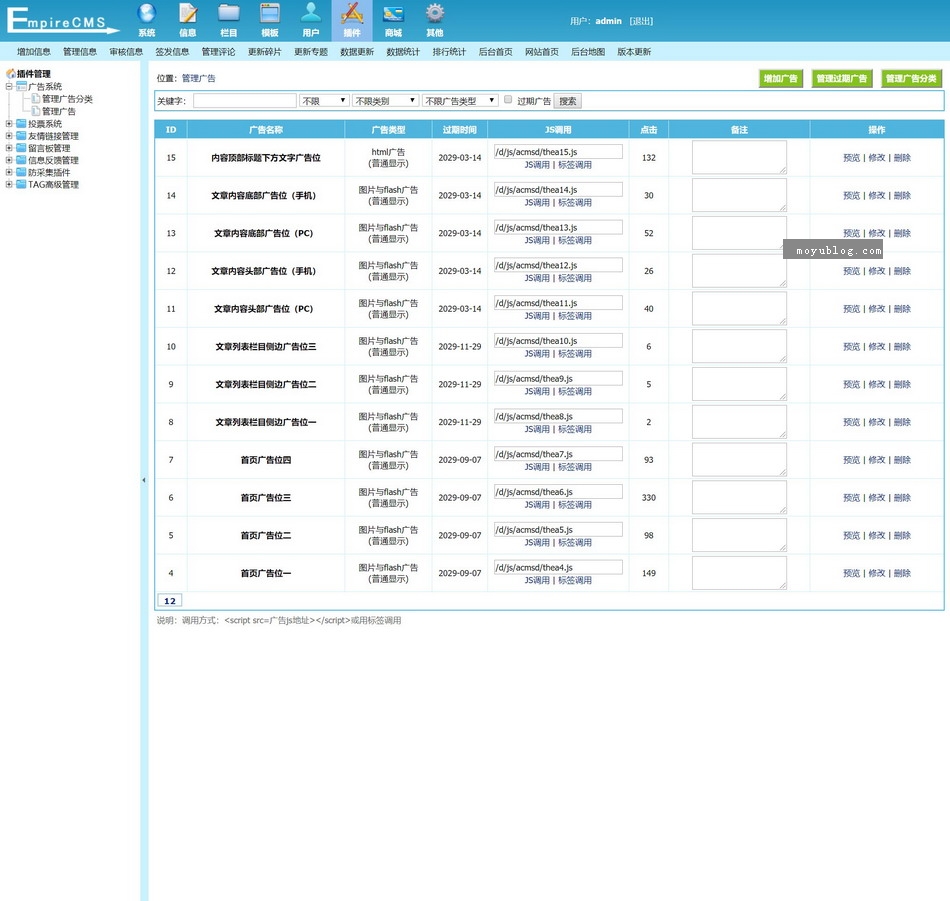Click the folder icon beside 投票系统
The height and width of the screenshot is (901, 950).
point(21,124)
